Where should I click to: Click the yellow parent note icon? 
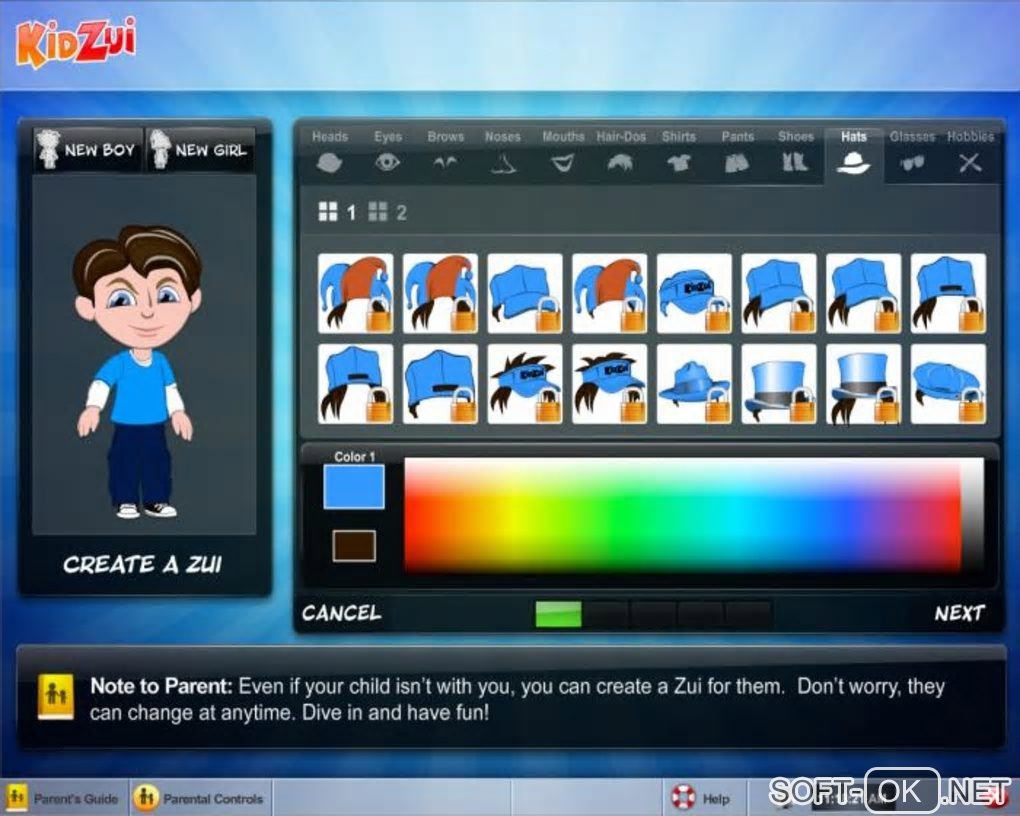coord(56,697)
